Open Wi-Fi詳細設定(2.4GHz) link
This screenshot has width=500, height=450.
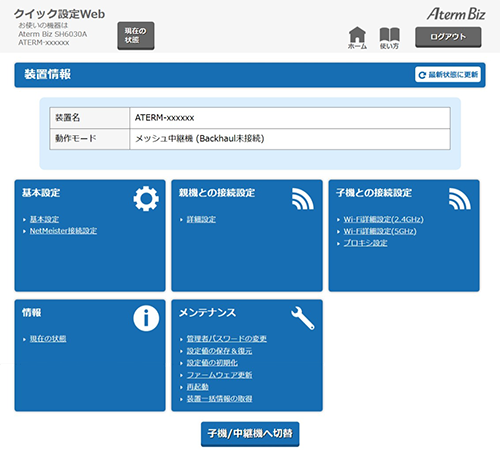click(x=384, y=219)
